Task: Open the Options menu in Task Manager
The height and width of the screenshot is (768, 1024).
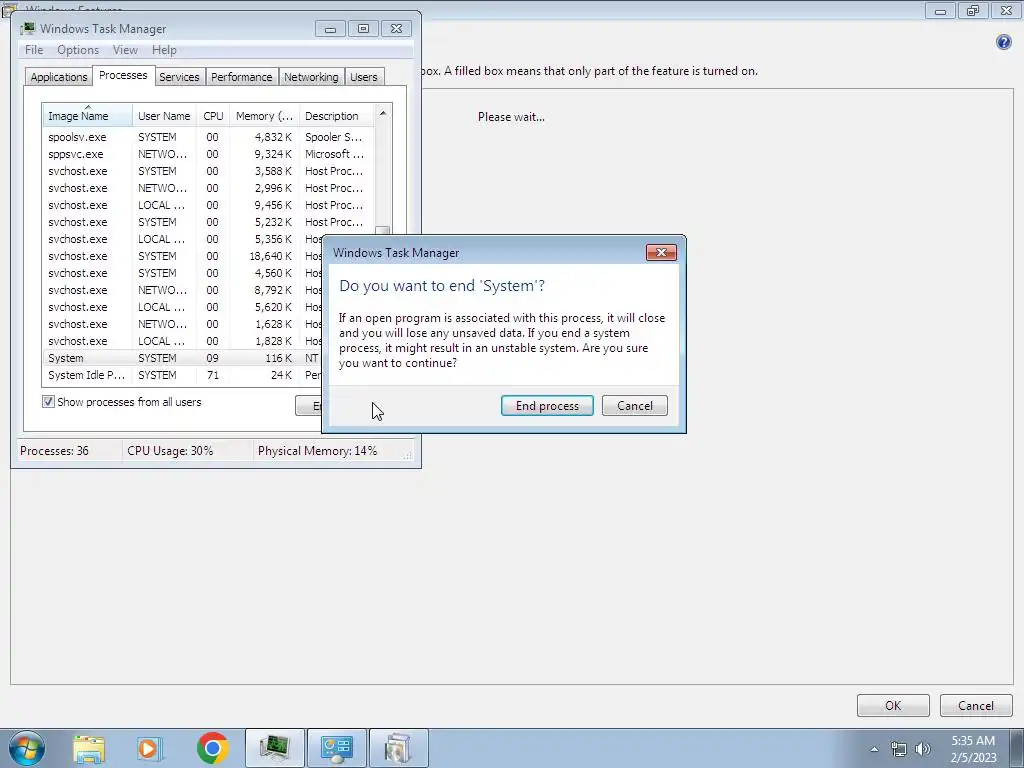Action: click(x=78, y=50)
